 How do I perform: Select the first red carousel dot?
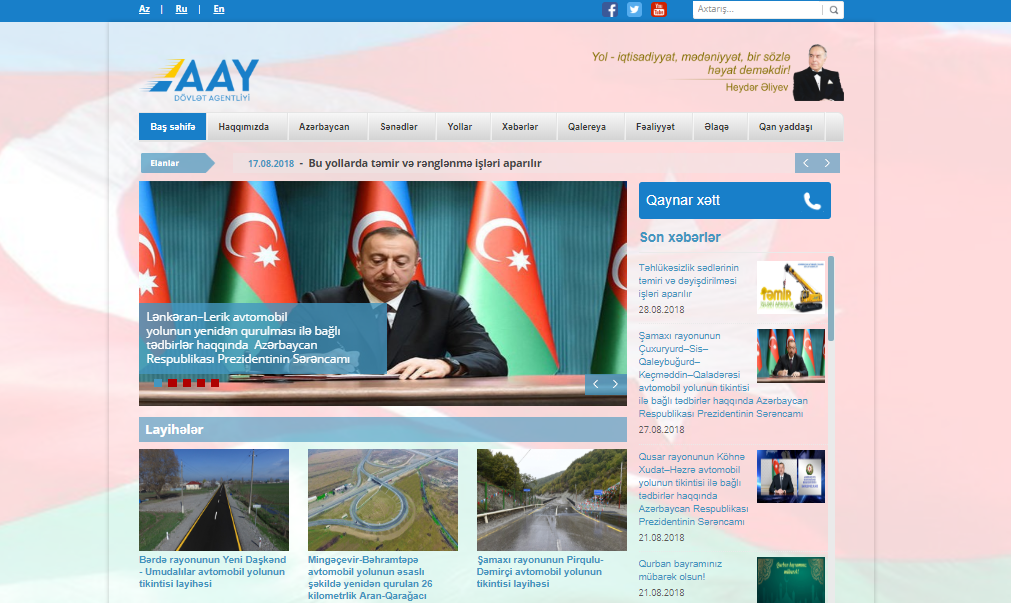coord(172,382)
